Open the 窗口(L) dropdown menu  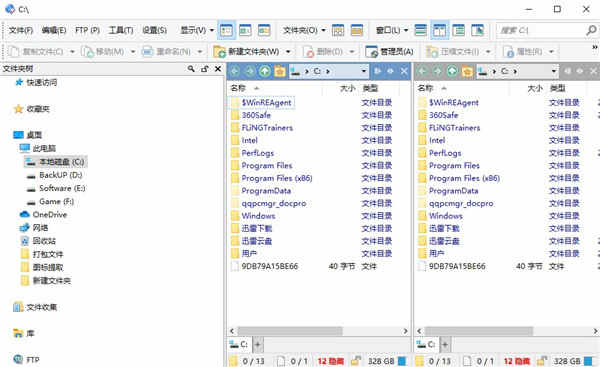coord(392,30)
